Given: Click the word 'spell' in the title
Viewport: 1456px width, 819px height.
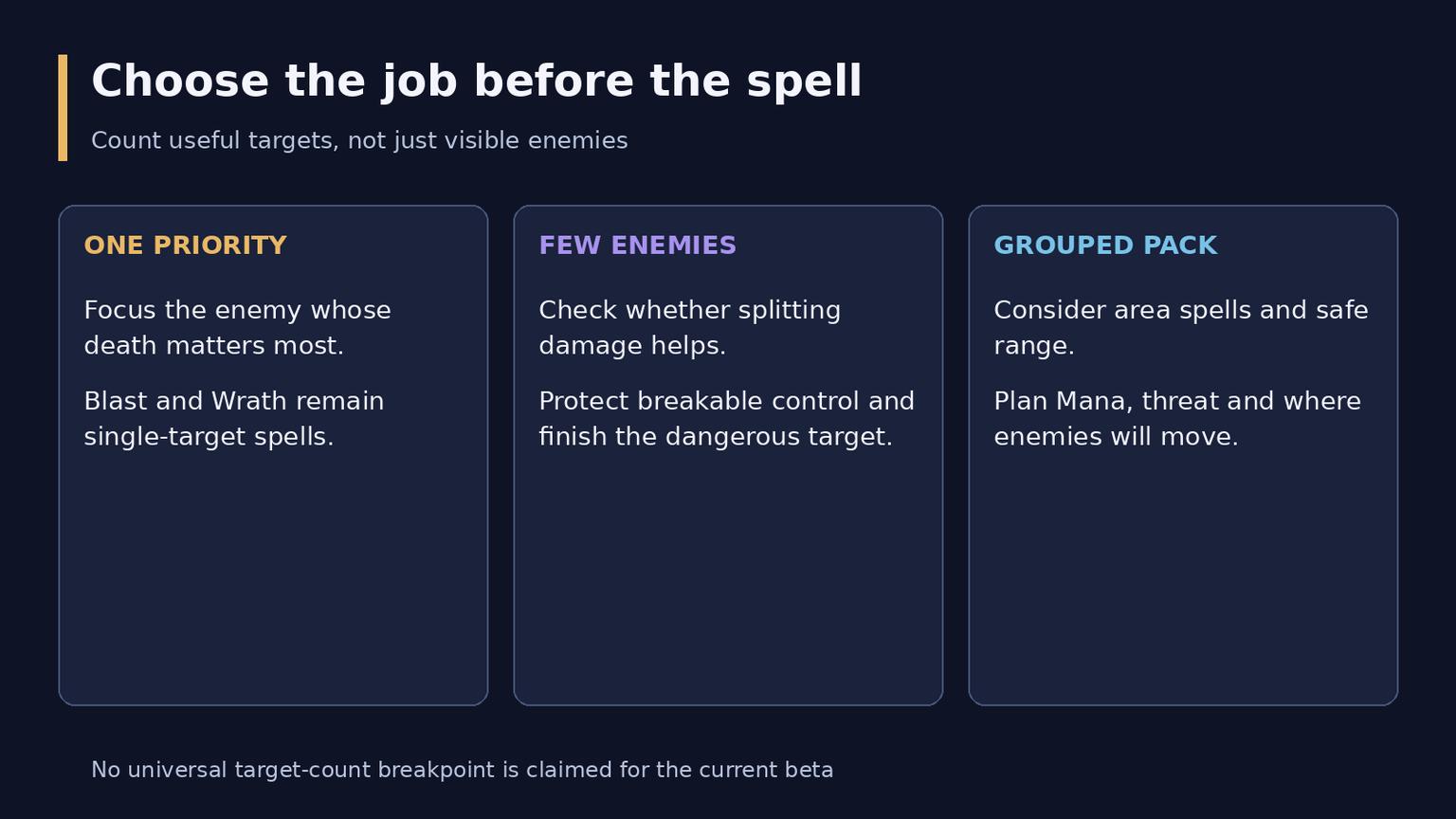Looking at the screenshot, I should click(x=804, y=83).
